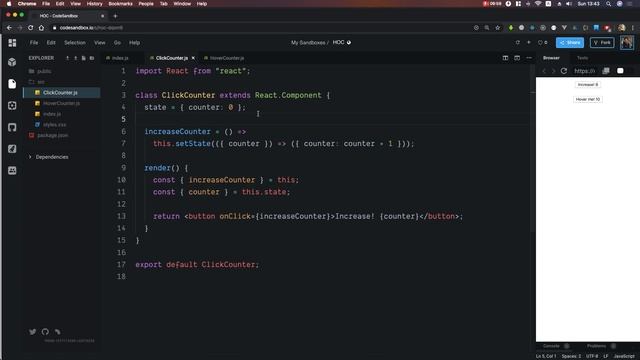Go back in the preview browser
Screen dimensions: 640x360
544,71
